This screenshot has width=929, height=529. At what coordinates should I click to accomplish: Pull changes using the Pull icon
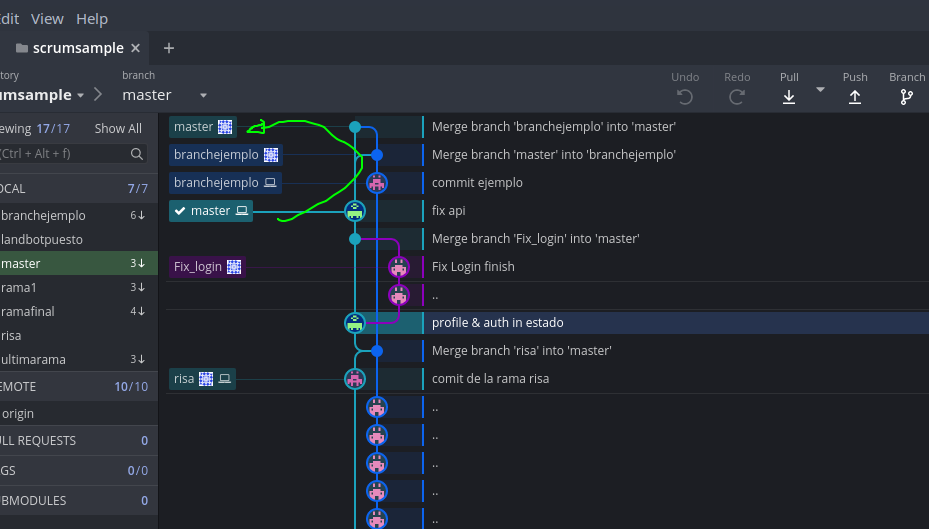tap(789, 96)
